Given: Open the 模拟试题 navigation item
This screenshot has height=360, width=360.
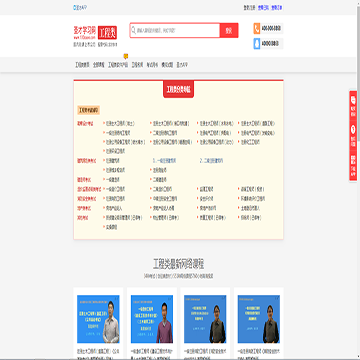Looking at the screenshot, I should coord(167,65).
